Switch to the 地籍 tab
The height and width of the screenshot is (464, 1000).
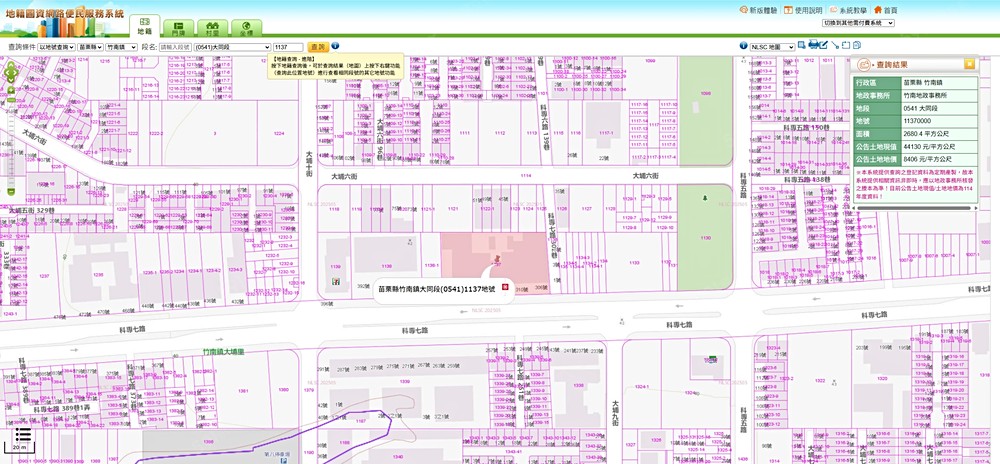[144, 26]
